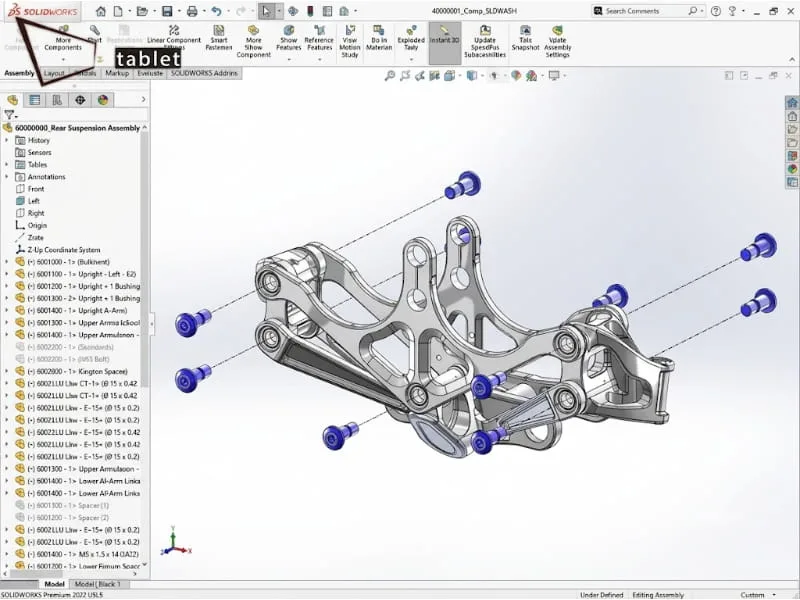Open the View Settings monitor icon
Screen dimensions: 800x600
554,76
